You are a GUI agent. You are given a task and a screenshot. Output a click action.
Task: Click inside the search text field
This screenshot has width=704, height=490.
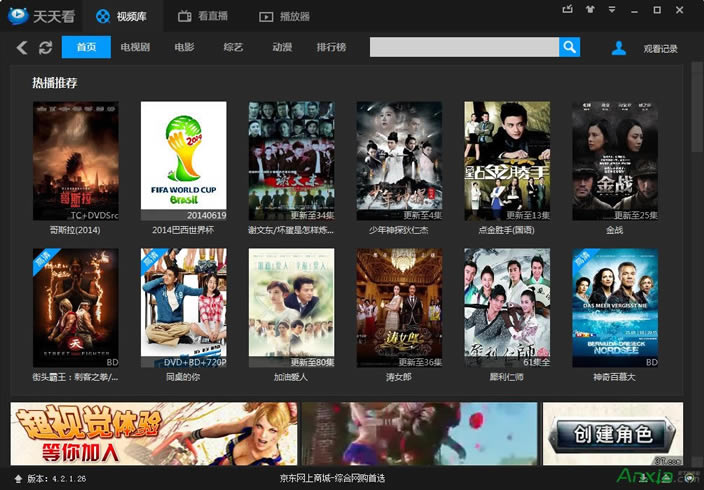point(463,47)
